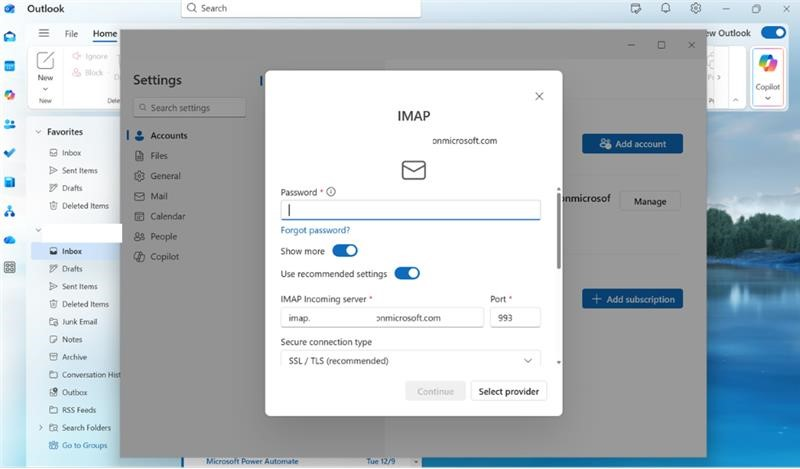Click the Search settings box
800x469 pixels.
(189, 108)
